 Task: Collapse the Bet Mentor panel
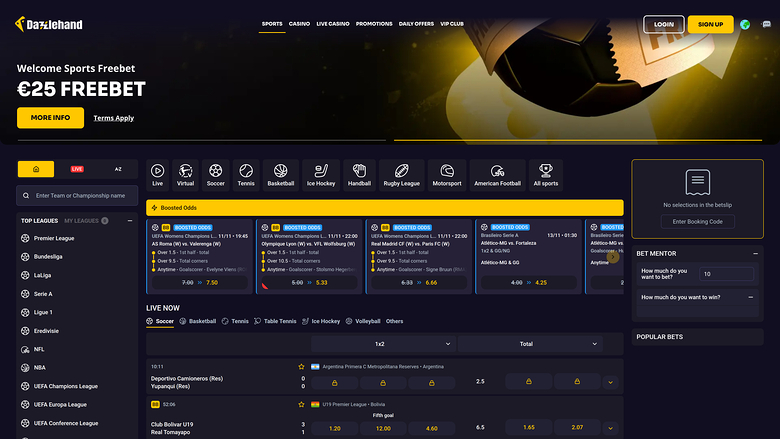(x=755, y=254)
